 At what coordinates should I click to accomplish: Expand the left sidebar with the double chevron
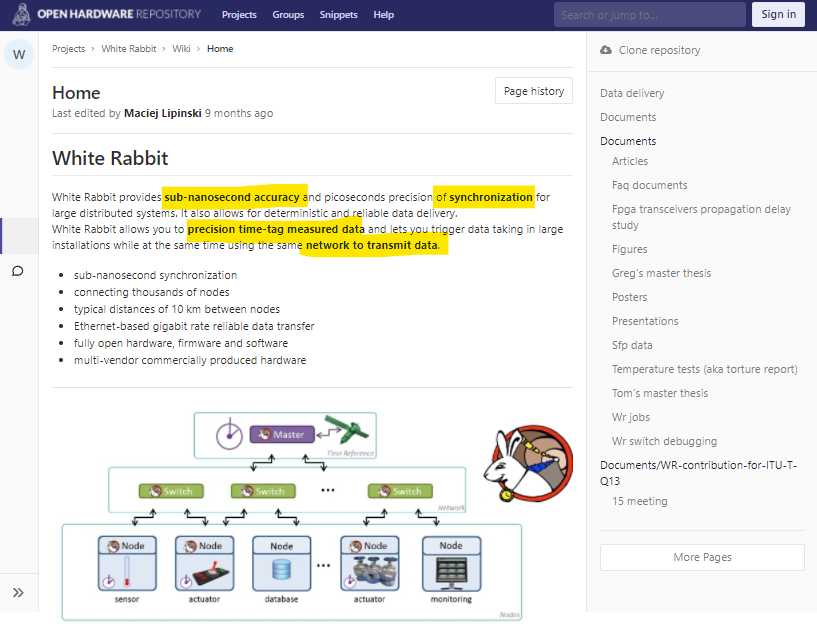(18, 593)
